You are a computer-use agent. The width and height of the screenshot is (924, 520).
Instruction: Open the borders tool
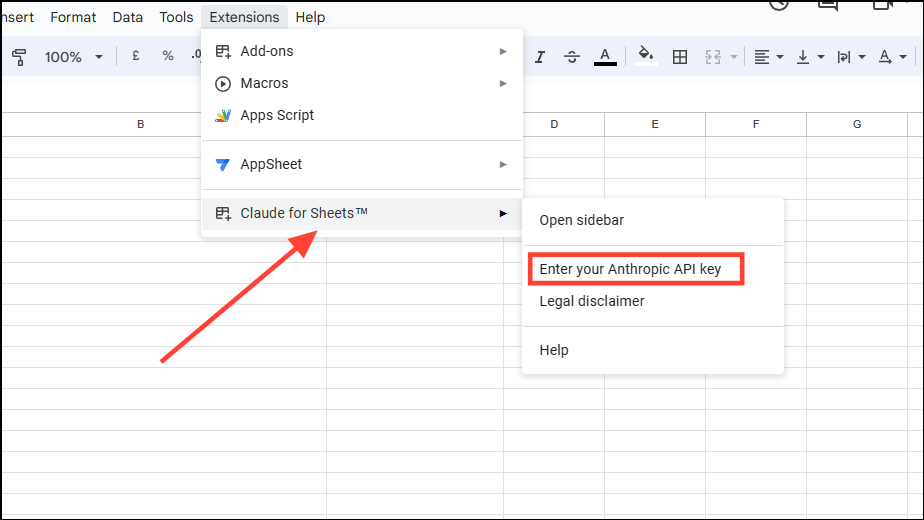coord(679,57)
